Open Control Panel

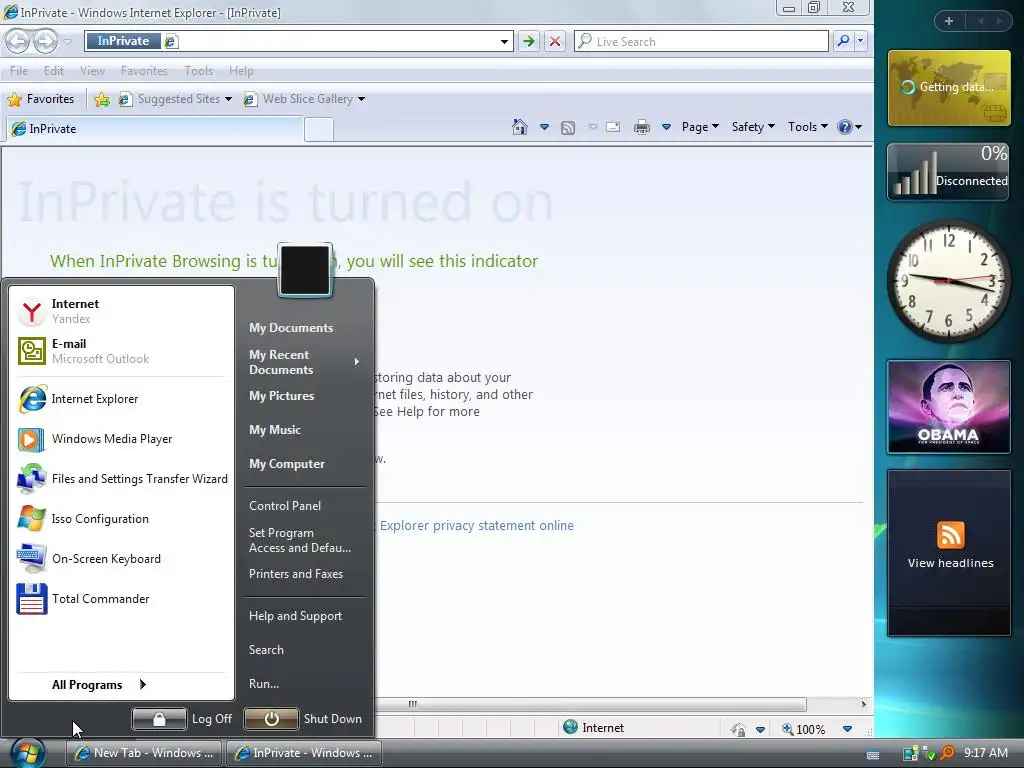285,505
